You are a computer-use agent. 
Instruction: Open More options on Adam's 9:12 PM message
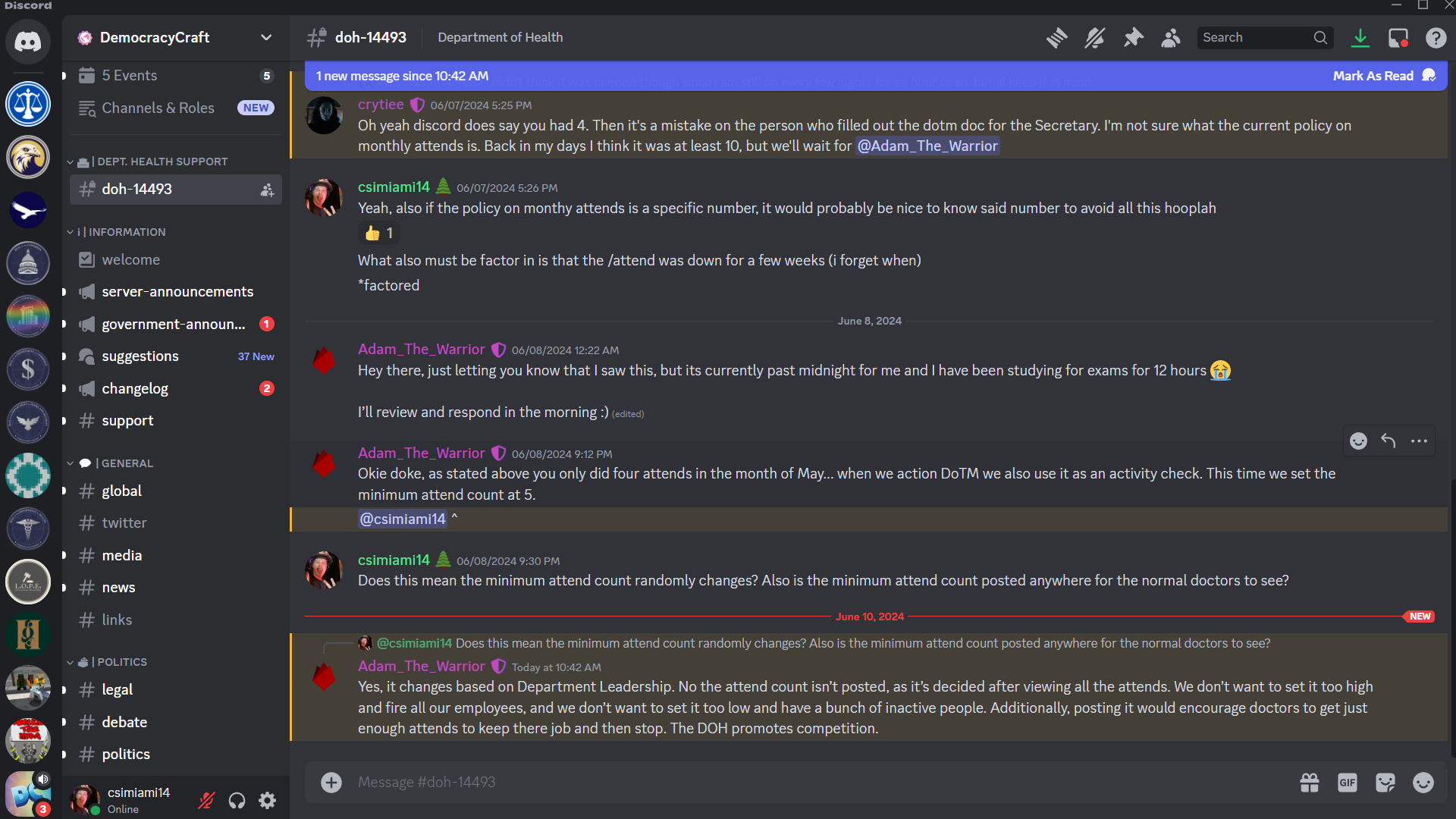coord(1419,441)
